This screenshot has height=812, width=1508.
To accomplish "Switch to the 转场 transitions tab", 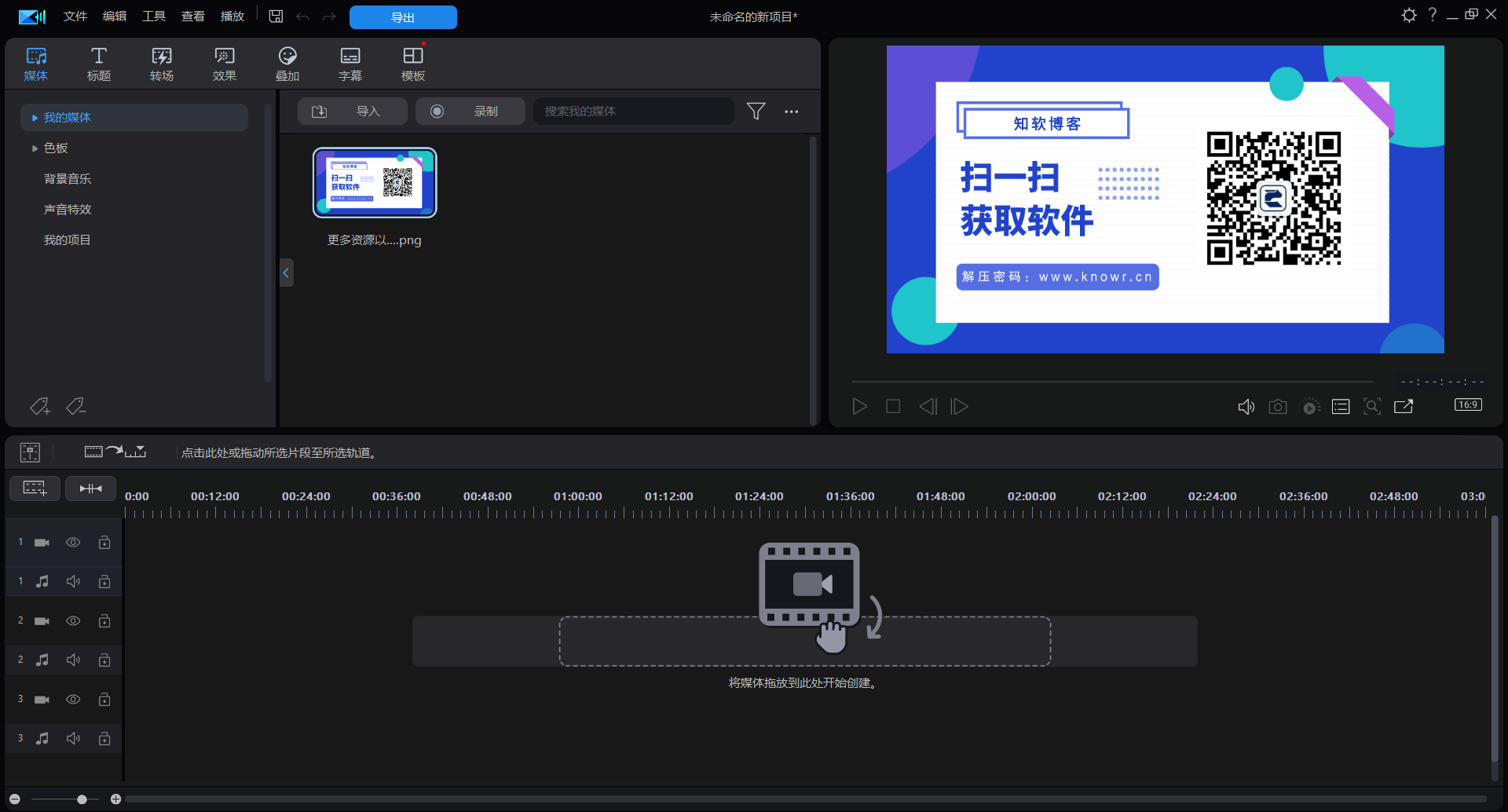I will (x=162, y=64).
